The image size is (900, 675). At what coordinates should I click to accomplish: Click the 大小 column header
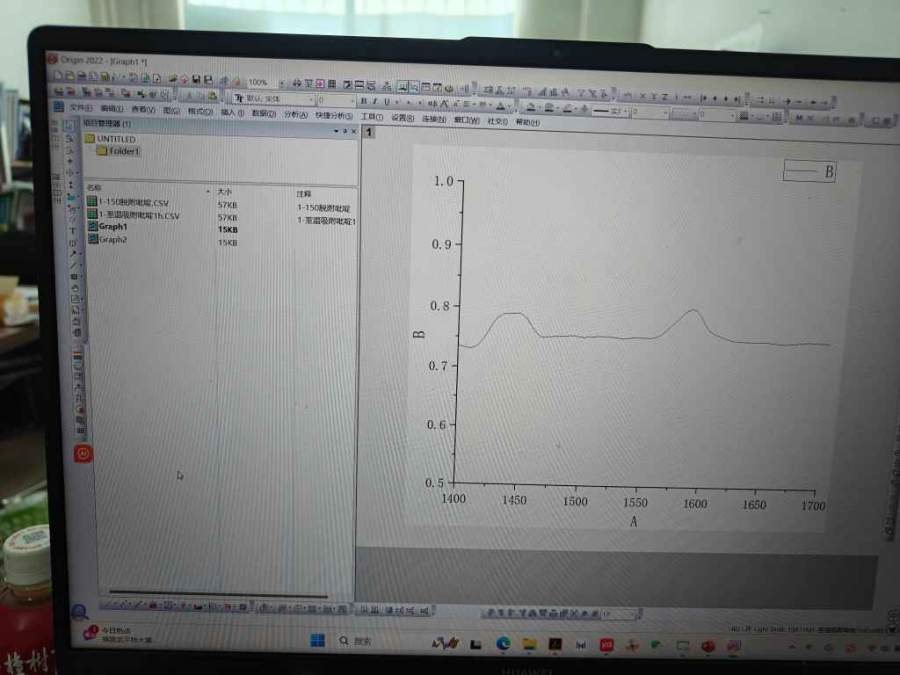(224, 192)
